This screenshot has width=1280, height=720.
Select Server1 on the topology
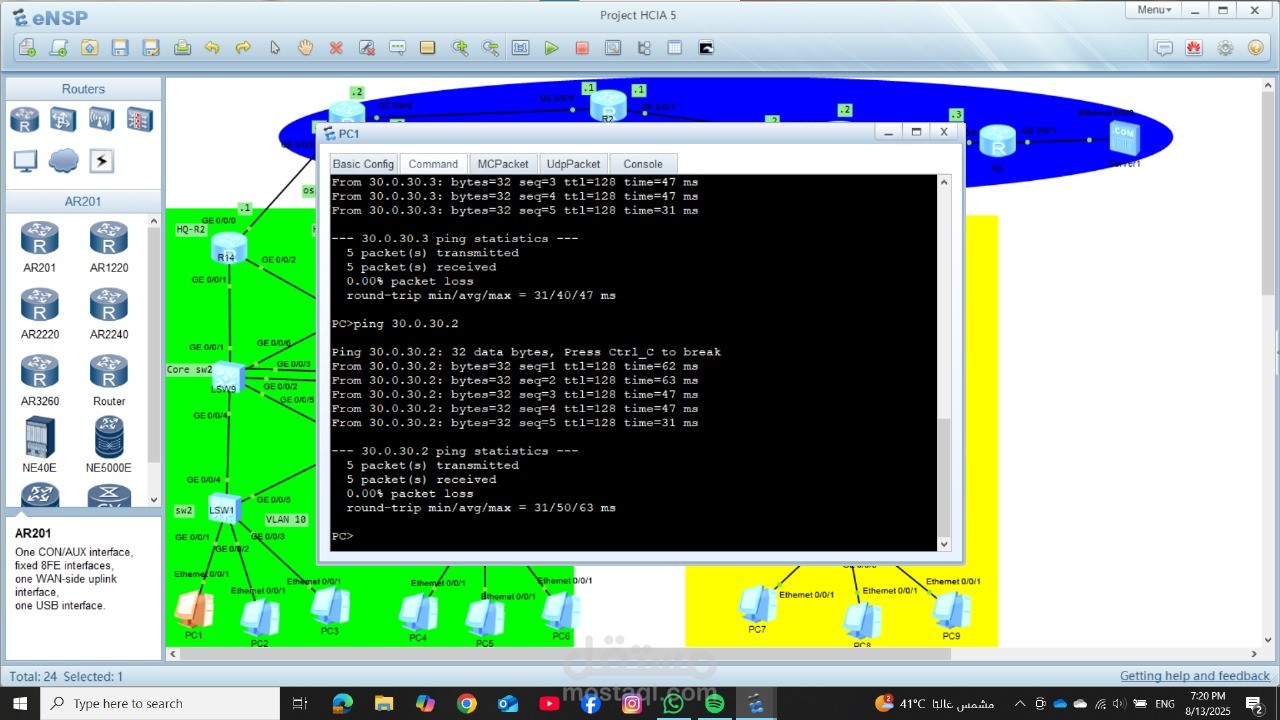tap(1124, 140)
